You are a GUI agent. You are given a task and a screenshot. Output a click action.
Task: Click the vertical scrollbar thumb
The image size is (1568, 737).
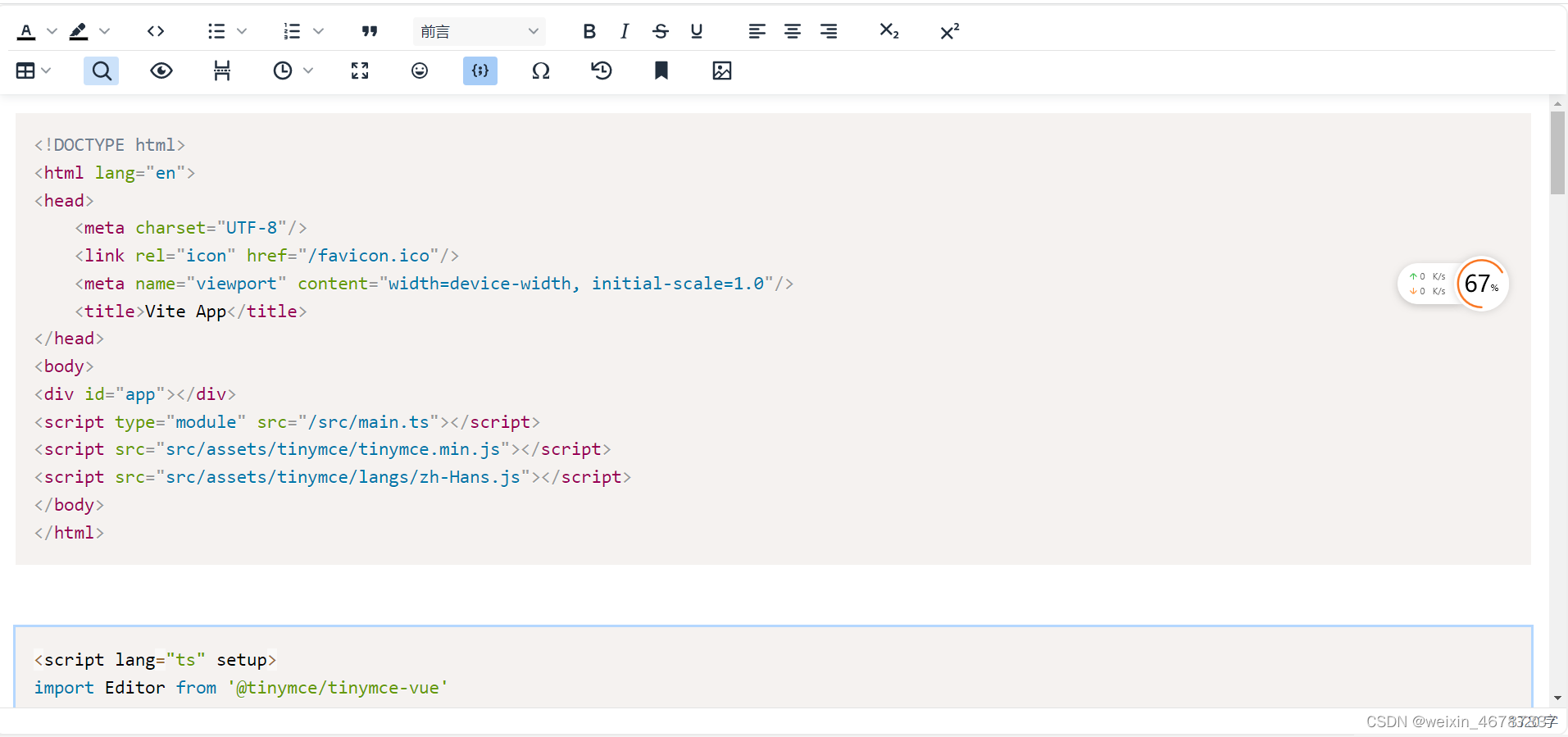click(1557, 153)
